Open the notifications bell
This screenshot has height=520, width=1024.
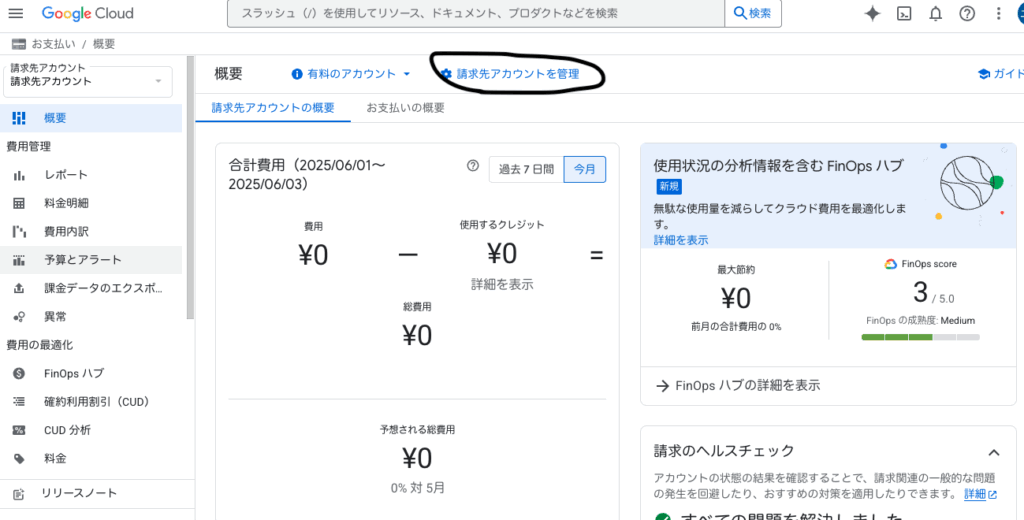tap(935, 14)
